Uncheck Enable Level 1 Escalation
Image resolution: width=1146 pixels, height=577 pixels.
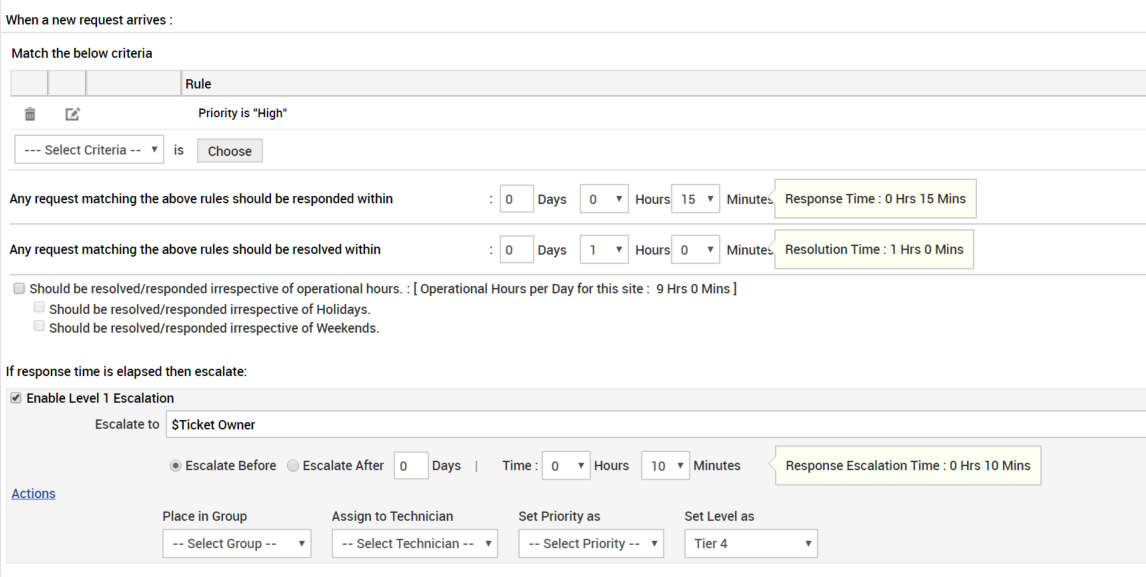(15, 398)
